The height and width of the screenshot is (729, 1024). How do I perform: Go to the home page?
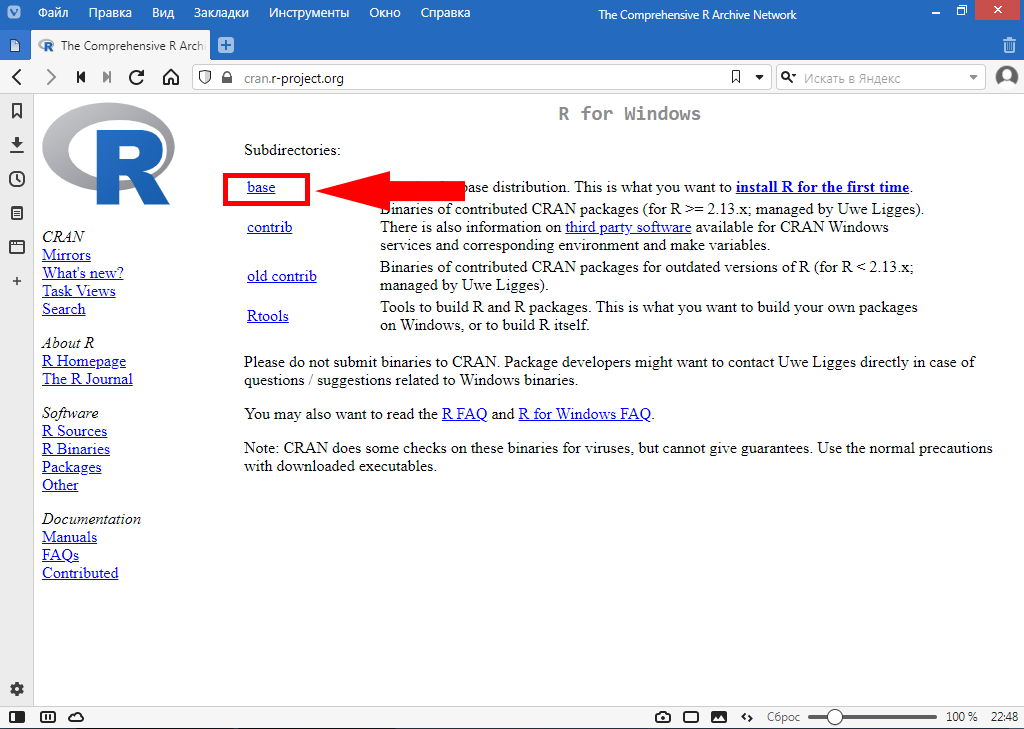[171, 77]
